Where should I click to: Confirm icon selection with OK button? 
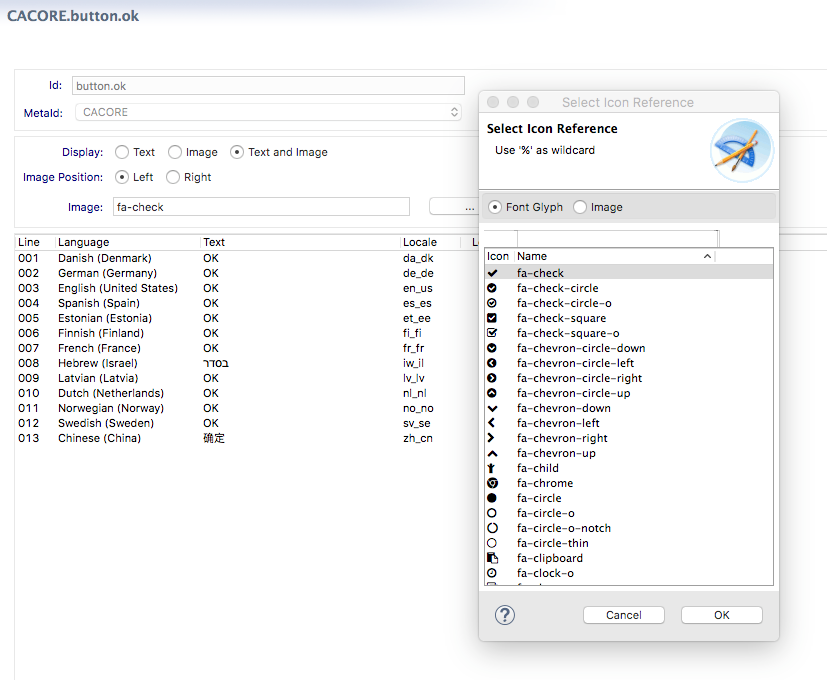point(722,615)
